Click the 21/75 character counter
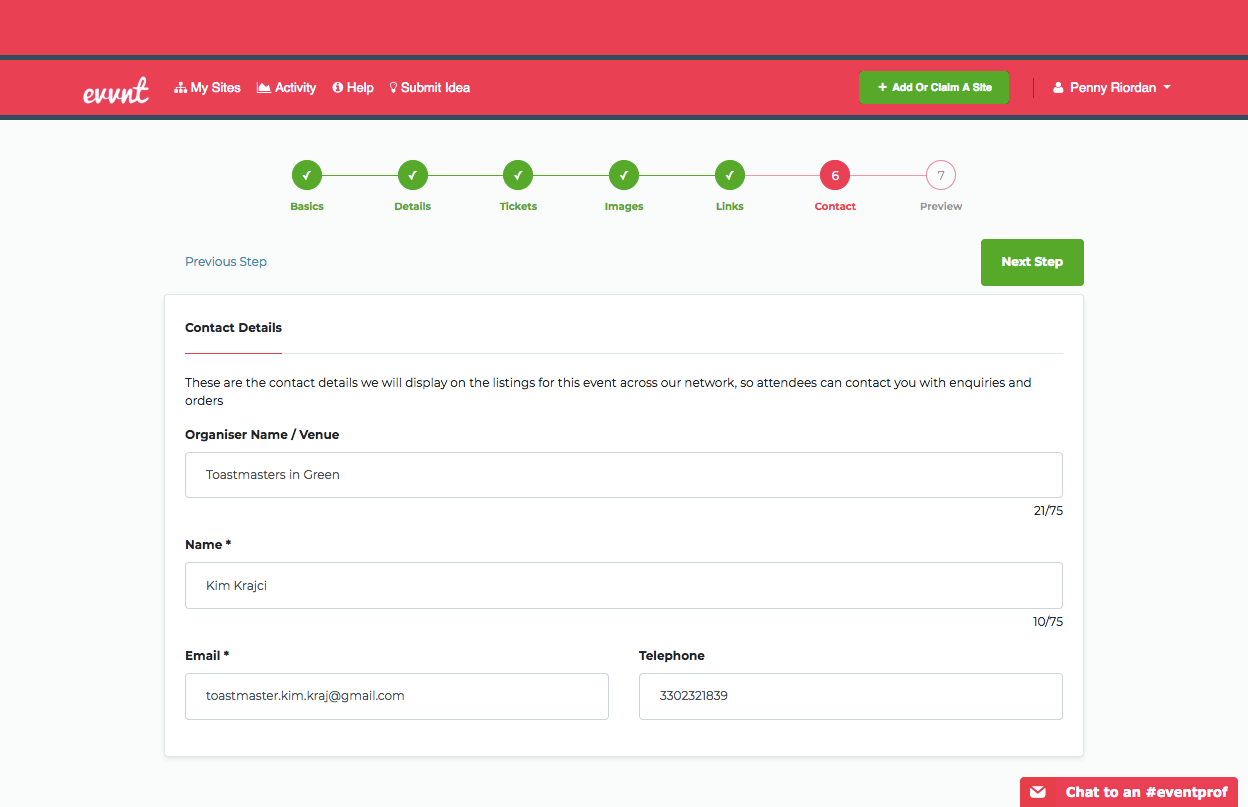The width and height of the screenshot is (1248, 807). point(1048,511)
